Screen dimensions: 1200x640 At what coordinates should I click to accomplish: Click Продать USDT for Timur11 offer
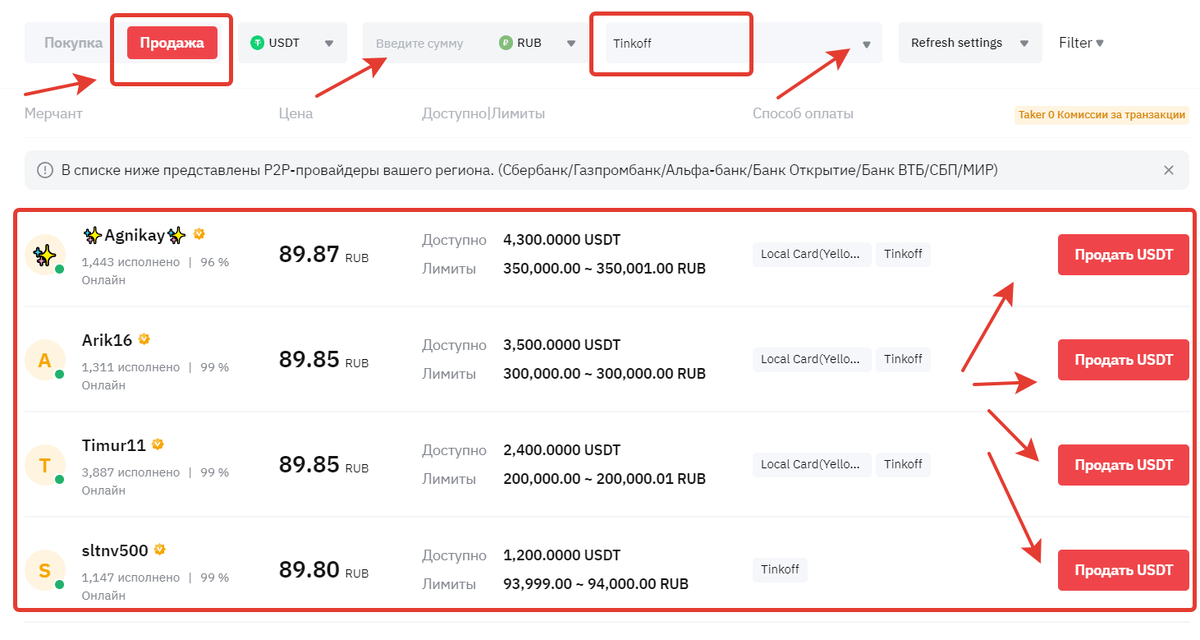click(1123, 465)
